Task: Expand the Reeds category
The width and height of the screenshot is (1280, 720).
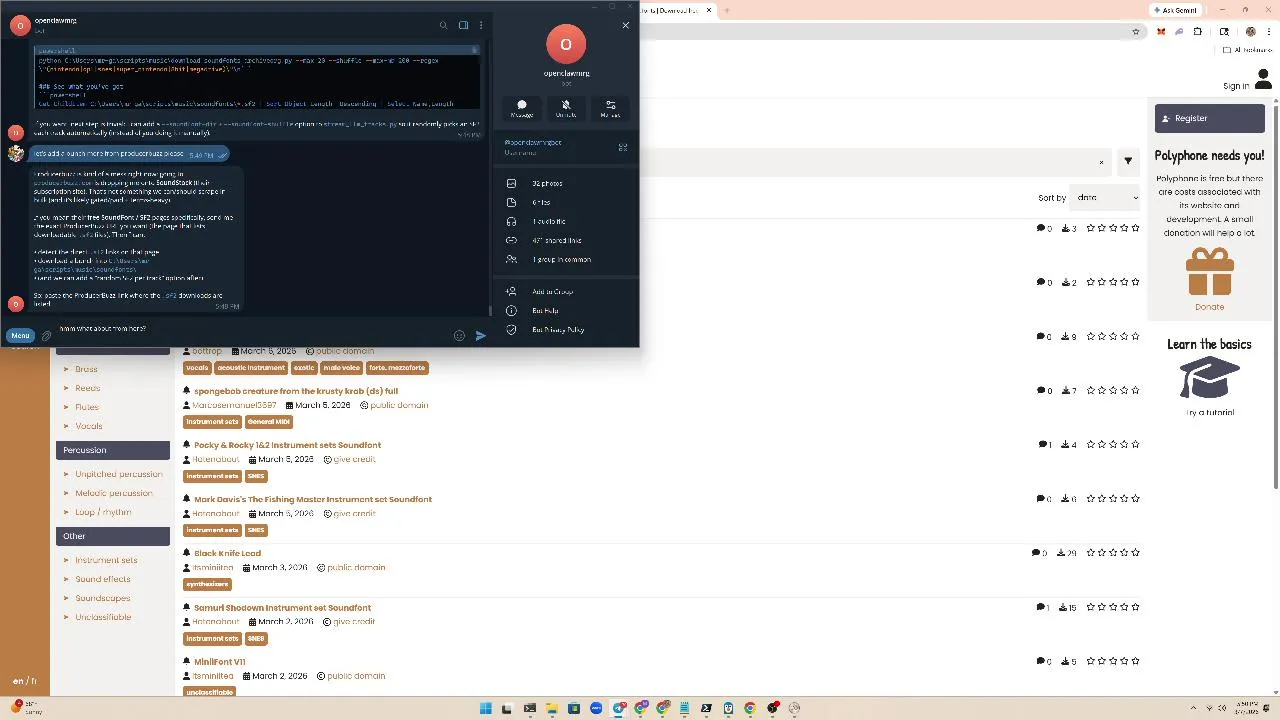Action: point(87,388)
